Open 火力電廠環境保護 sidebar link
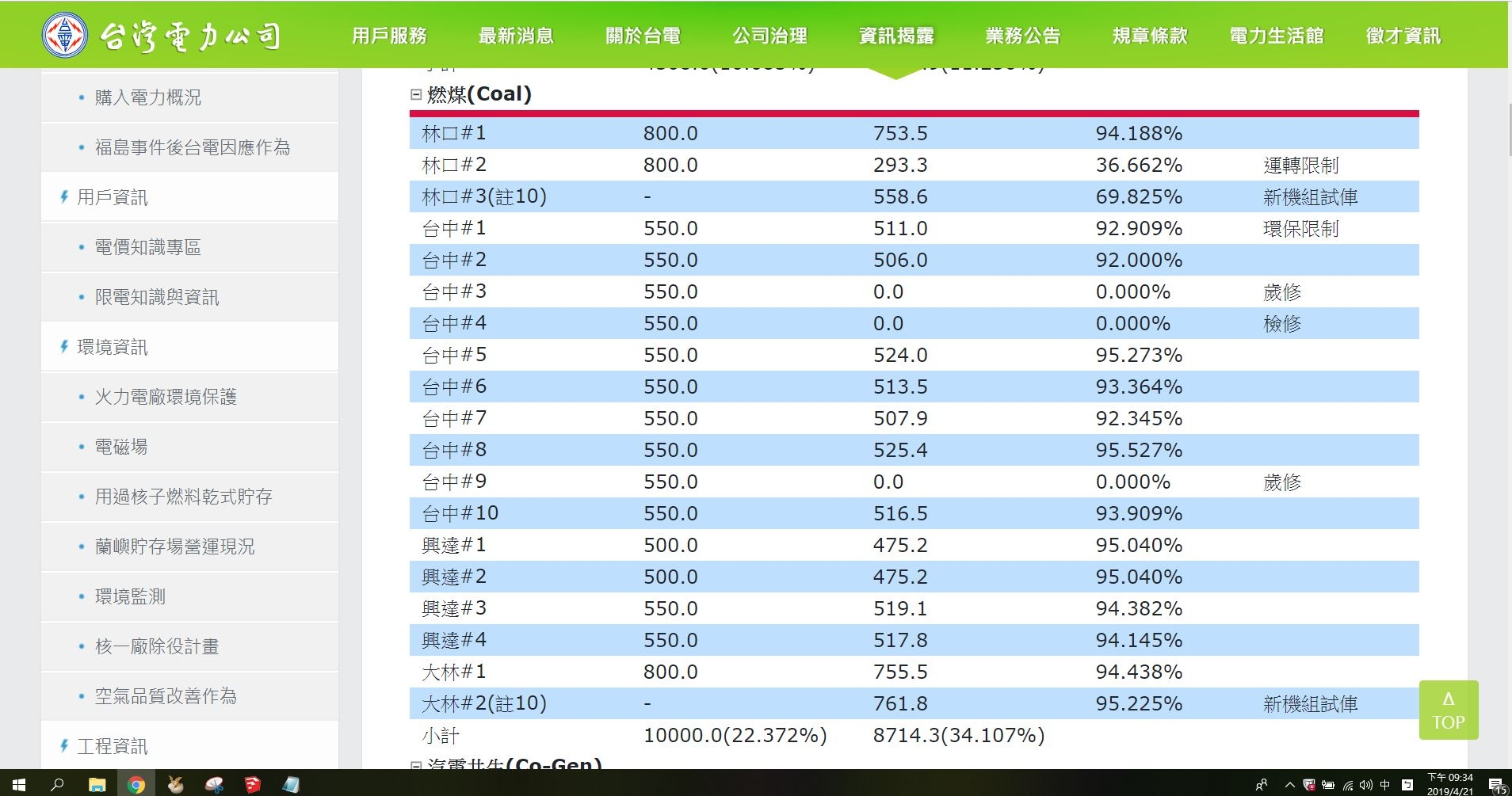The width and height of the screenshot is (1512, 796). pyautogui.click(x=166, y=397)
